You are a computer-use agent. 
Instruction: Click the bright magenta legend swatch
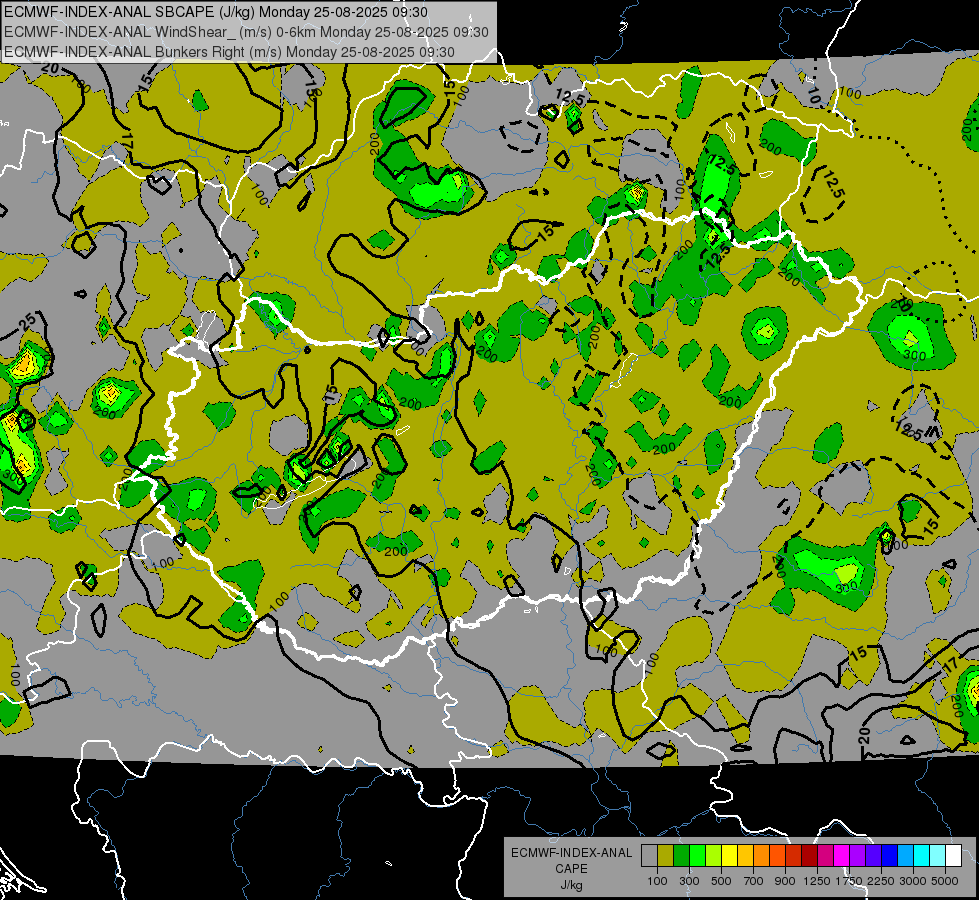point(842,856)
